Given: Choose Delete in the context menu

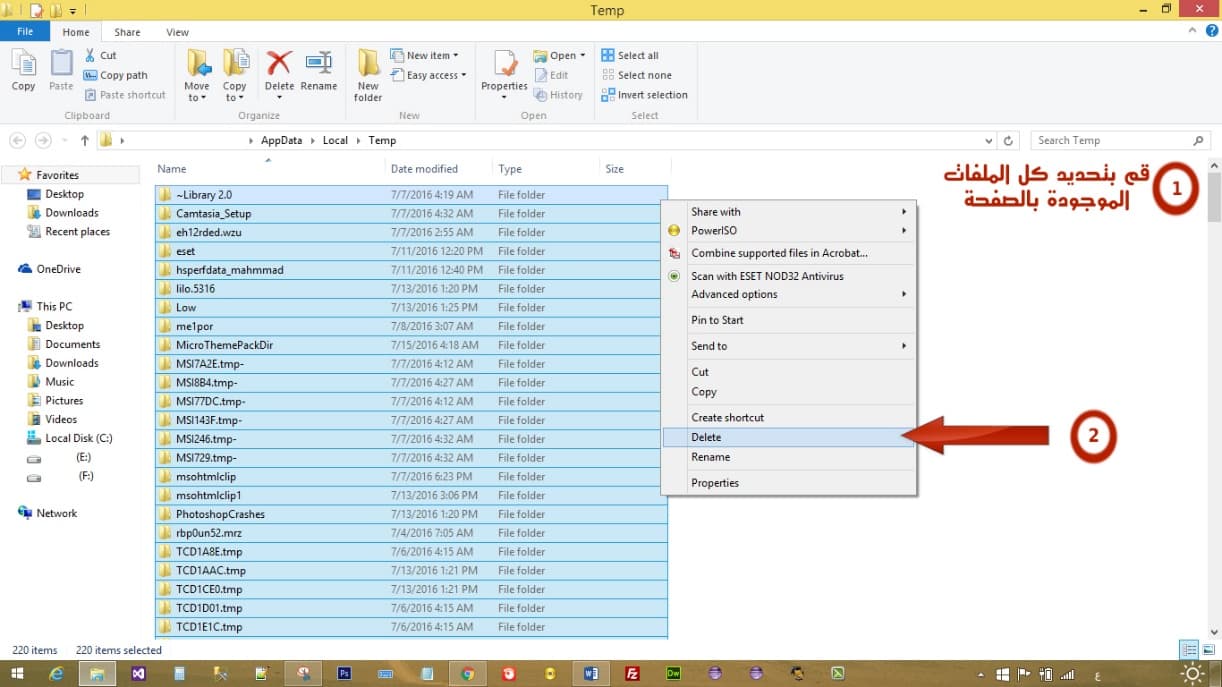Looking at the screenshot, I should pos(706,437).
